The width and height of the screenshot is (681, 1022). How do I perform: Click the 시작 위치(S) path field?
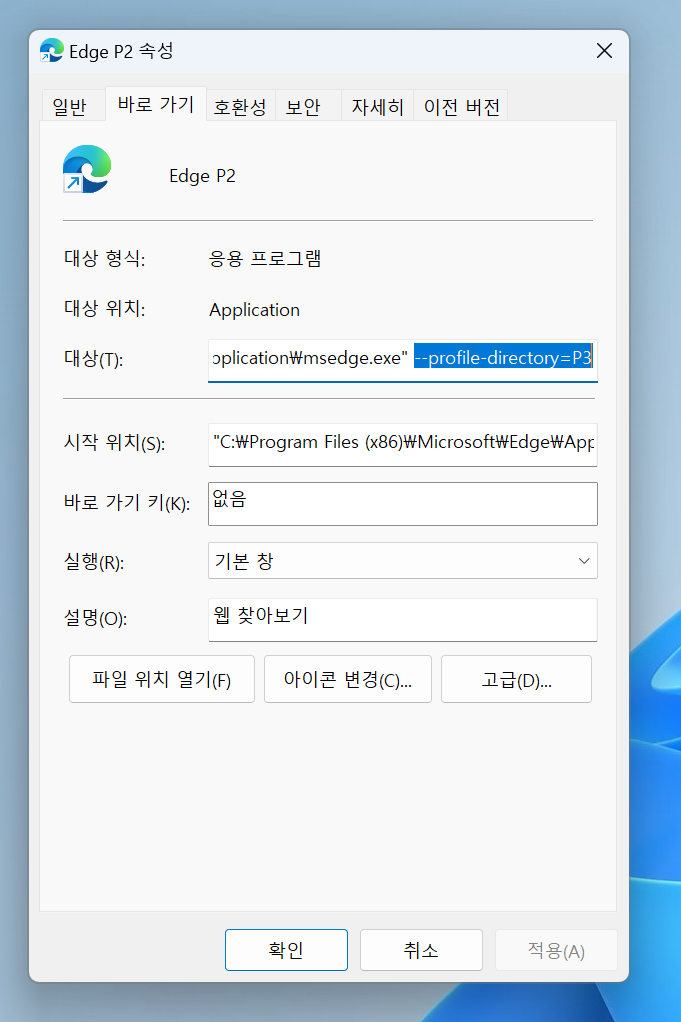coord(403,445)
